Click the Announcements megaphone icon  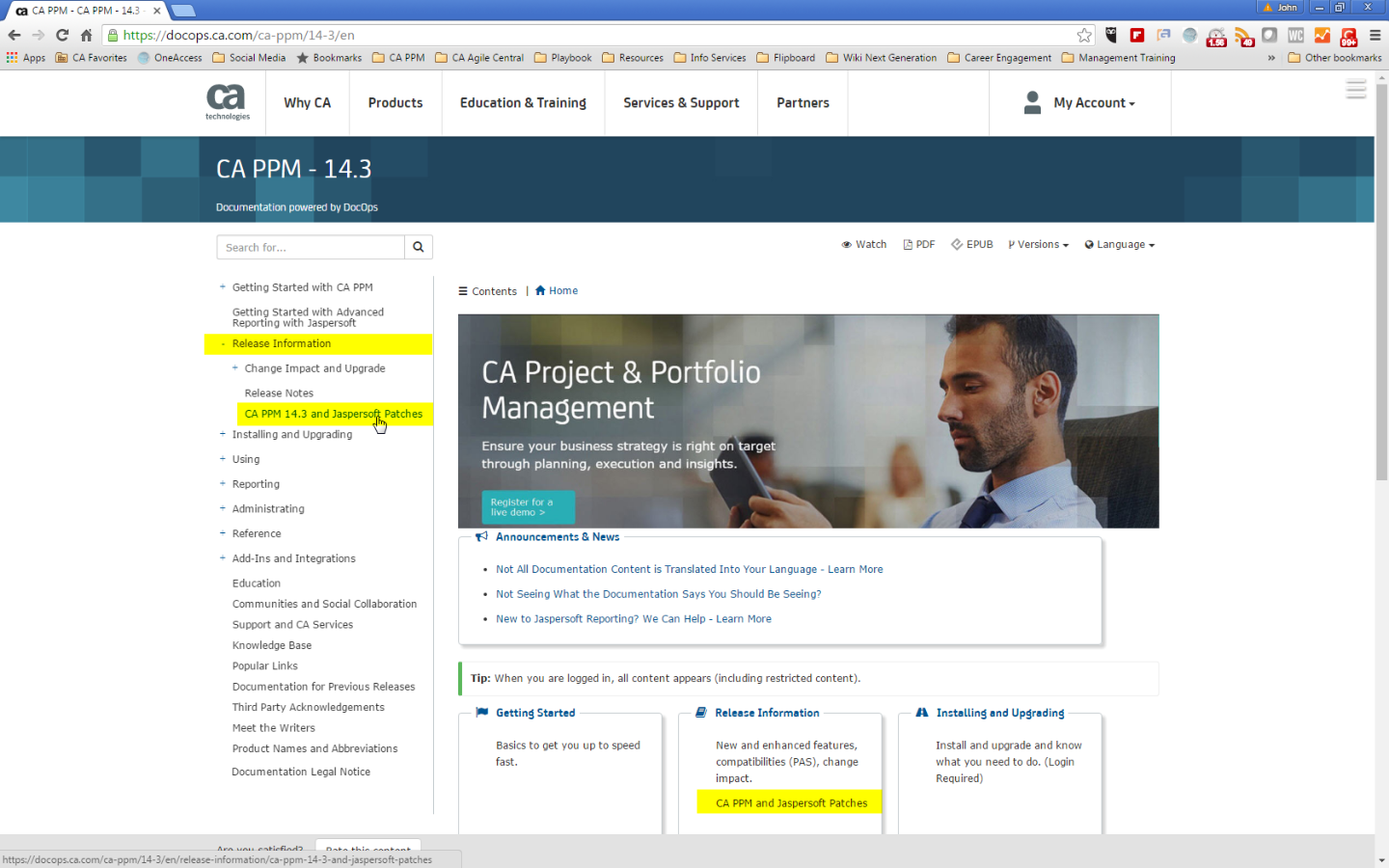[481, 536]
